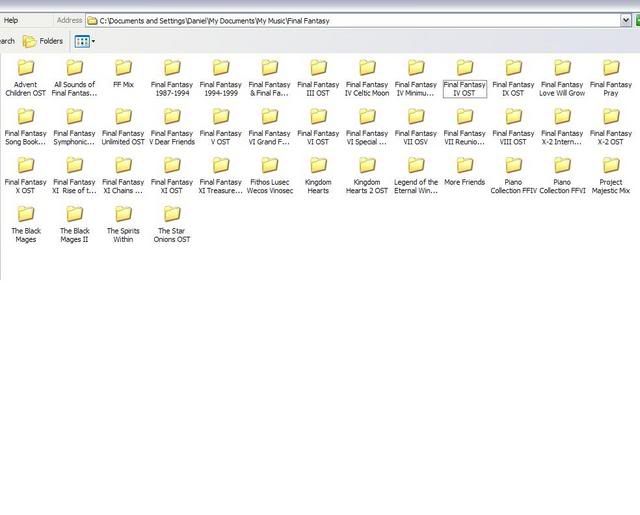
Task: Open Final Fantasy X-2 Intern… folder
Action: click(x=562, y=127)
